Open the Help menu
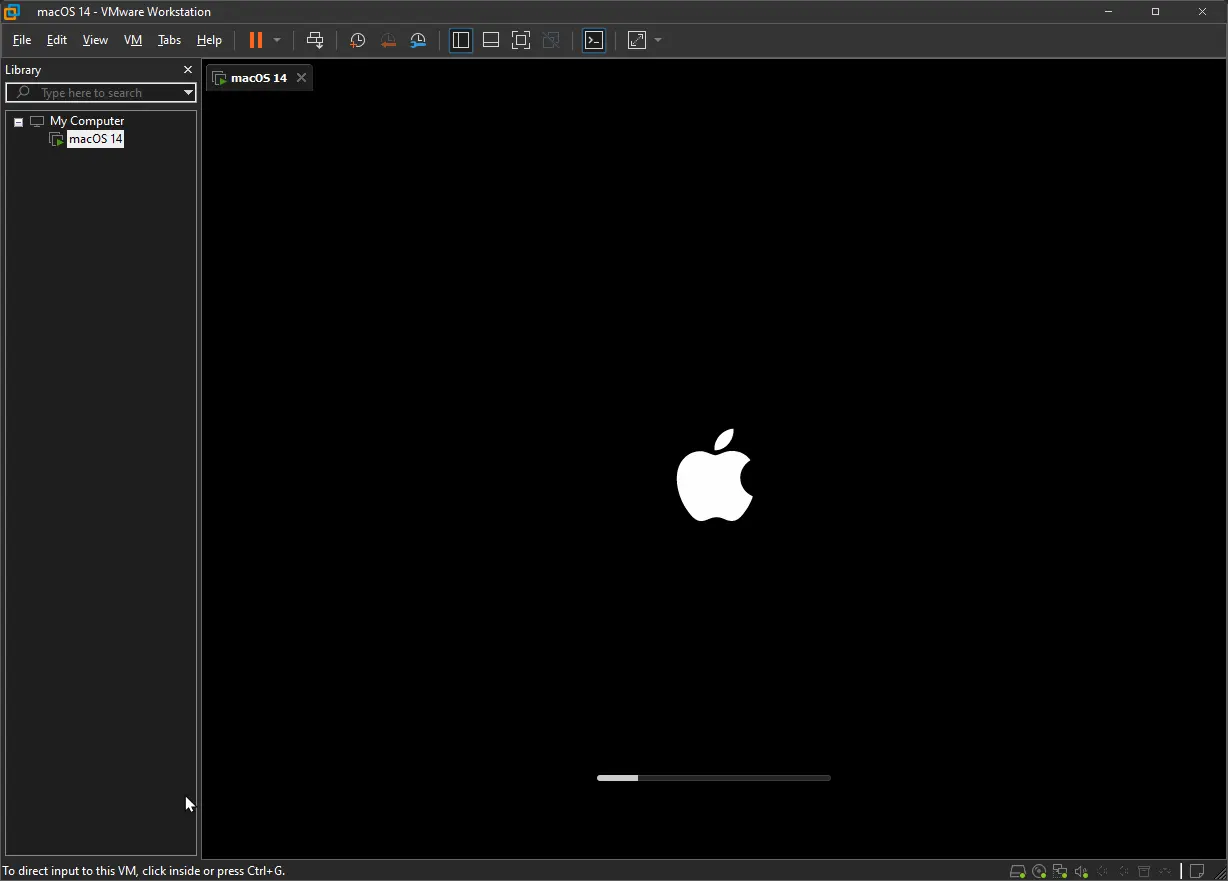The height and width of the screenshot is (881, 1228). pos(209,40)
